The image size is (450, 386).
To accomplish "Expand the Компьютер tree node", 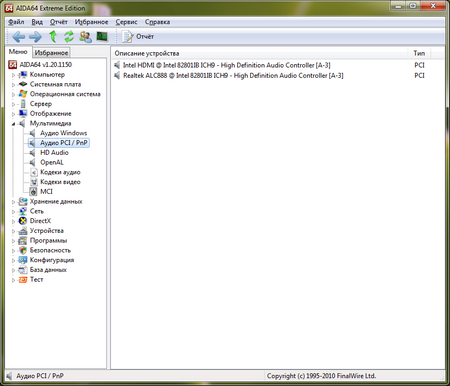I will pos(13,75).
